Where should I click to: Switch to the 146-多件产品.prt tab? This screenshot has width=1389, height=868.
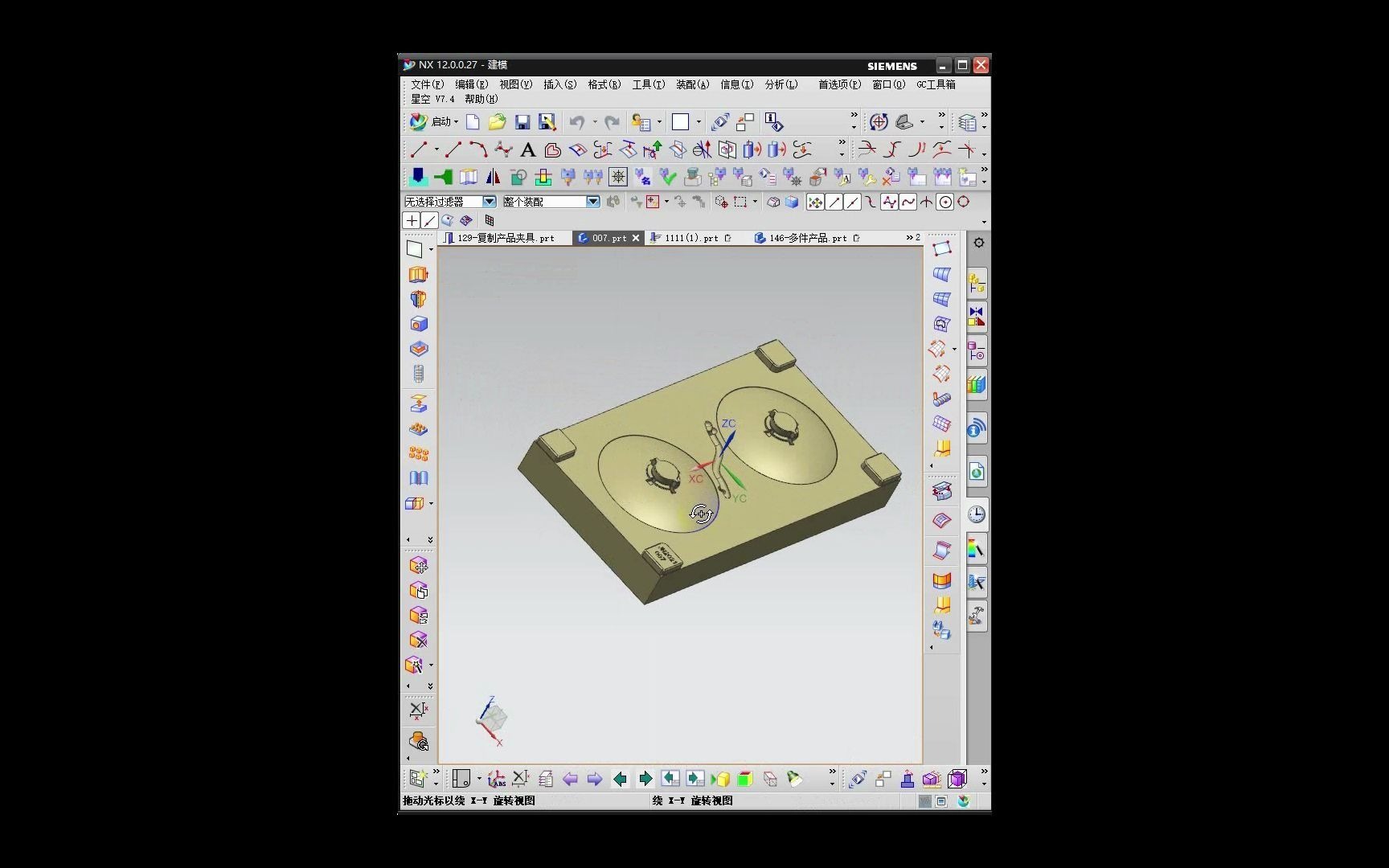pos(807,238)
